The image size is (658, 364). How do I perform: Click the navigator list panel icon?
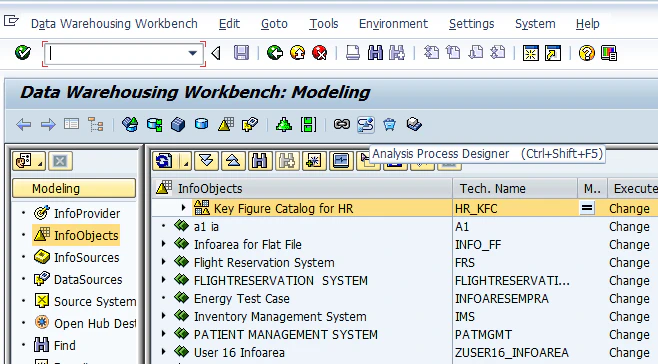tap(71, 124)
